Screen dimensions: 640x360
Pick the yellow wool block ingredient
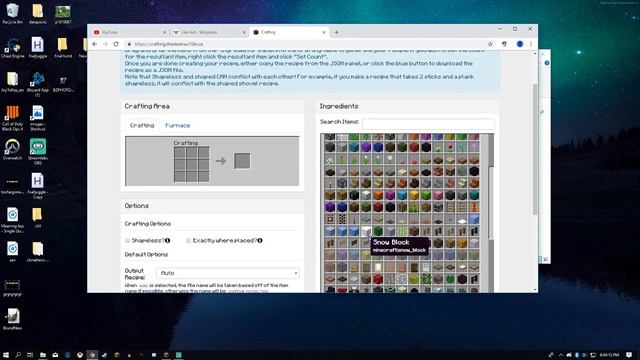(414, 195)
